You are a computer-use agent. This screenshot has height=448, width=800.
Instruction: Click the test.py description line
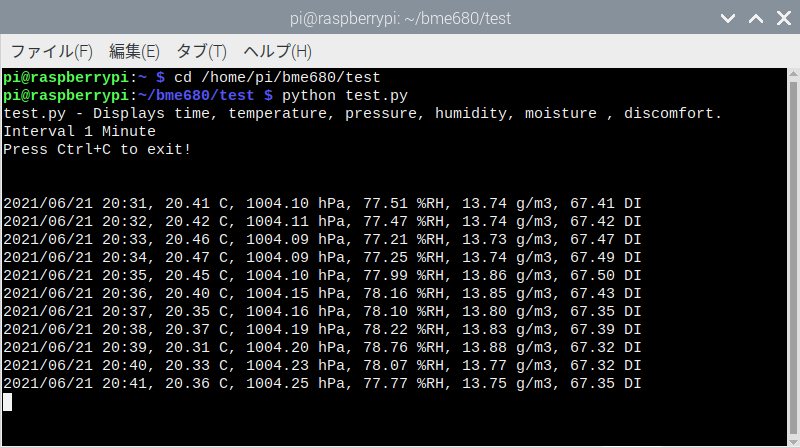(362, 113)
